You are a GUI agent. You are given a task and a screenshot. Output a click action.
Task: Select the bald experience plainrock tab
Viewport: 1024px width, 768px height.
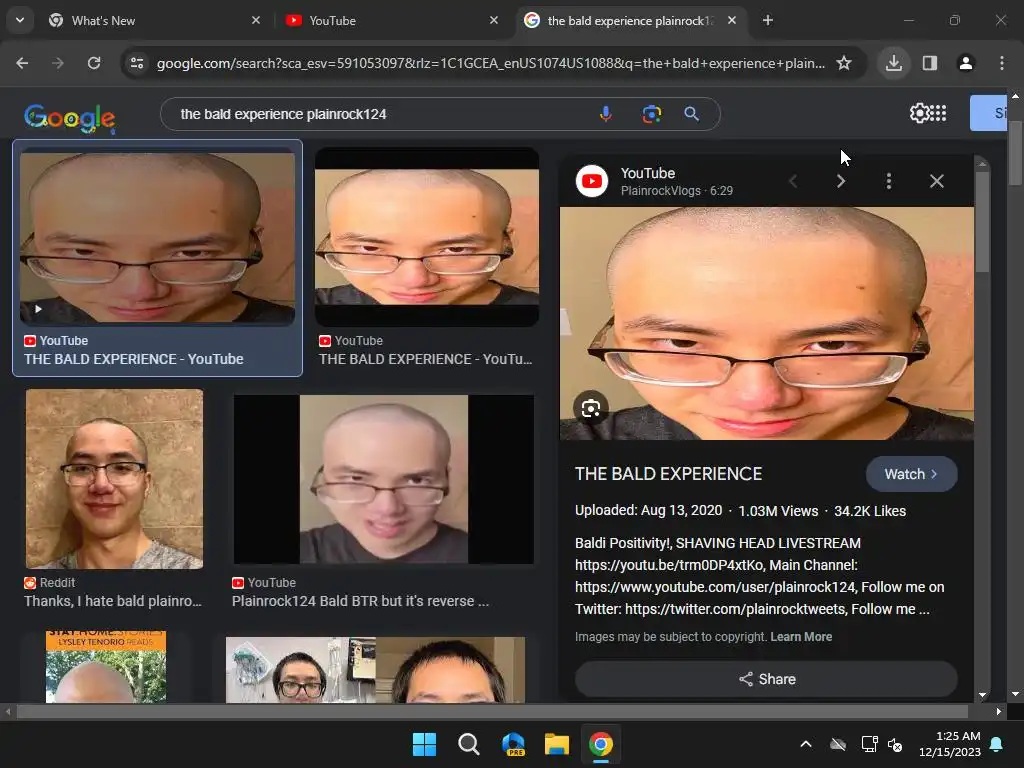[x=632, y=20]
